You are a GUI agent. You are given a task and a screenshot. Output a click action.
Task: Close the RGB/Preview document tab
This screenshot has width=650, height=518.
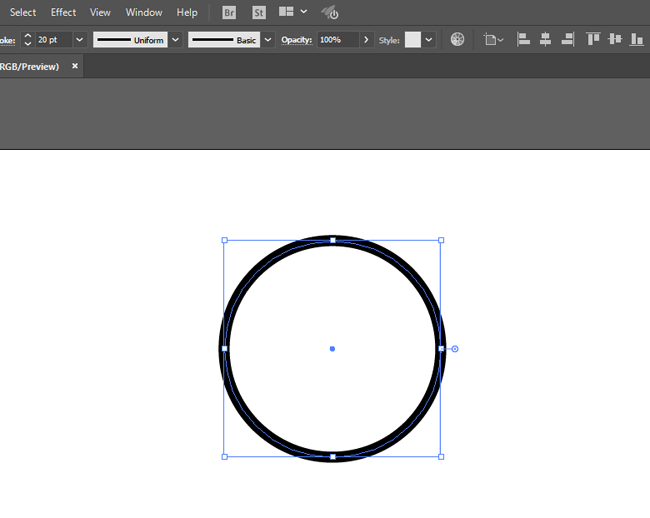tap(75, 66)
